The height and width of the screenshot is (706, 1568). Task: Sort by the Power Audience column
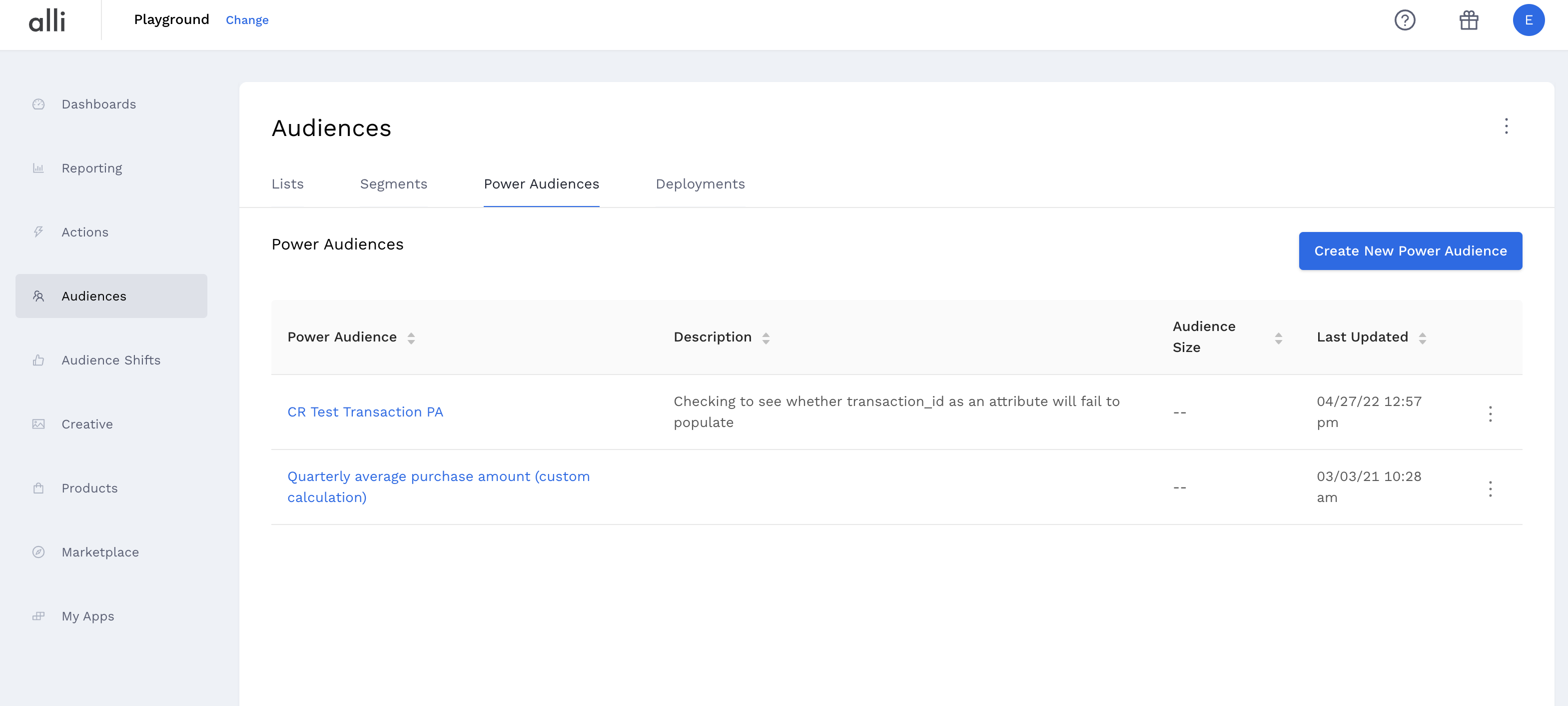click(411, 338)
